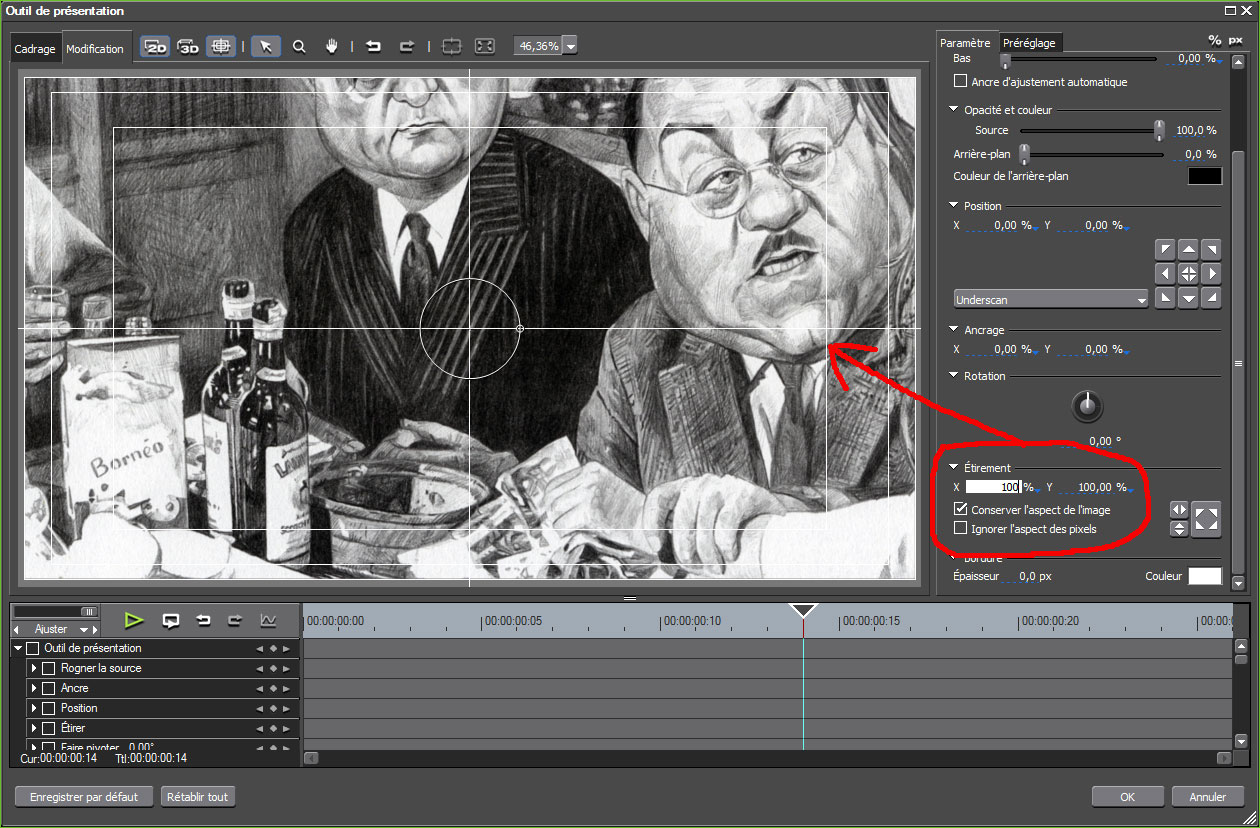Select the arrow selection tool

[x=265, y=47]
